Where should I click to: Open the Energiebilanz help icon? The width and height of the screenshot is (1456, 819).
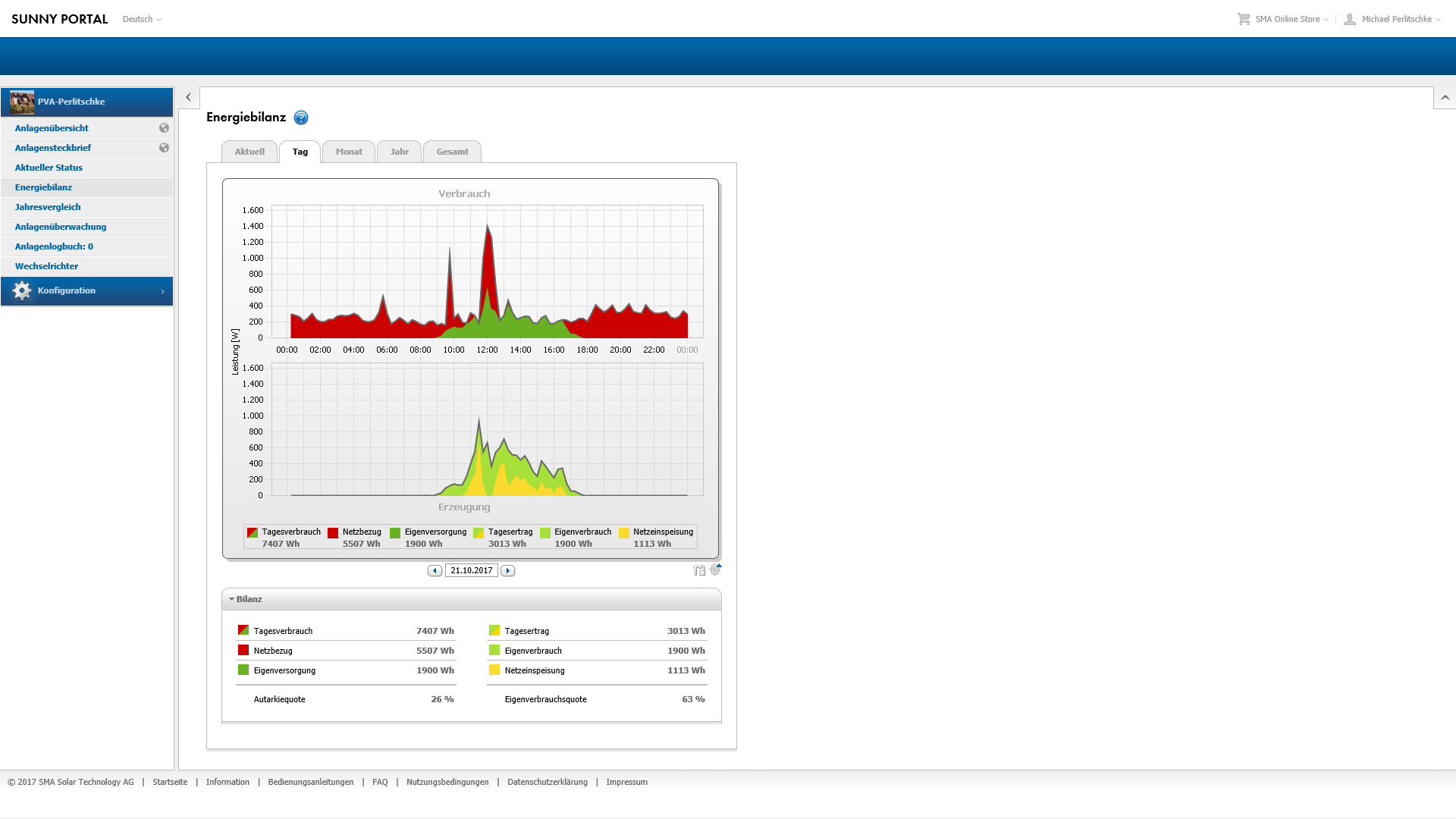click(x=301, y=118)
